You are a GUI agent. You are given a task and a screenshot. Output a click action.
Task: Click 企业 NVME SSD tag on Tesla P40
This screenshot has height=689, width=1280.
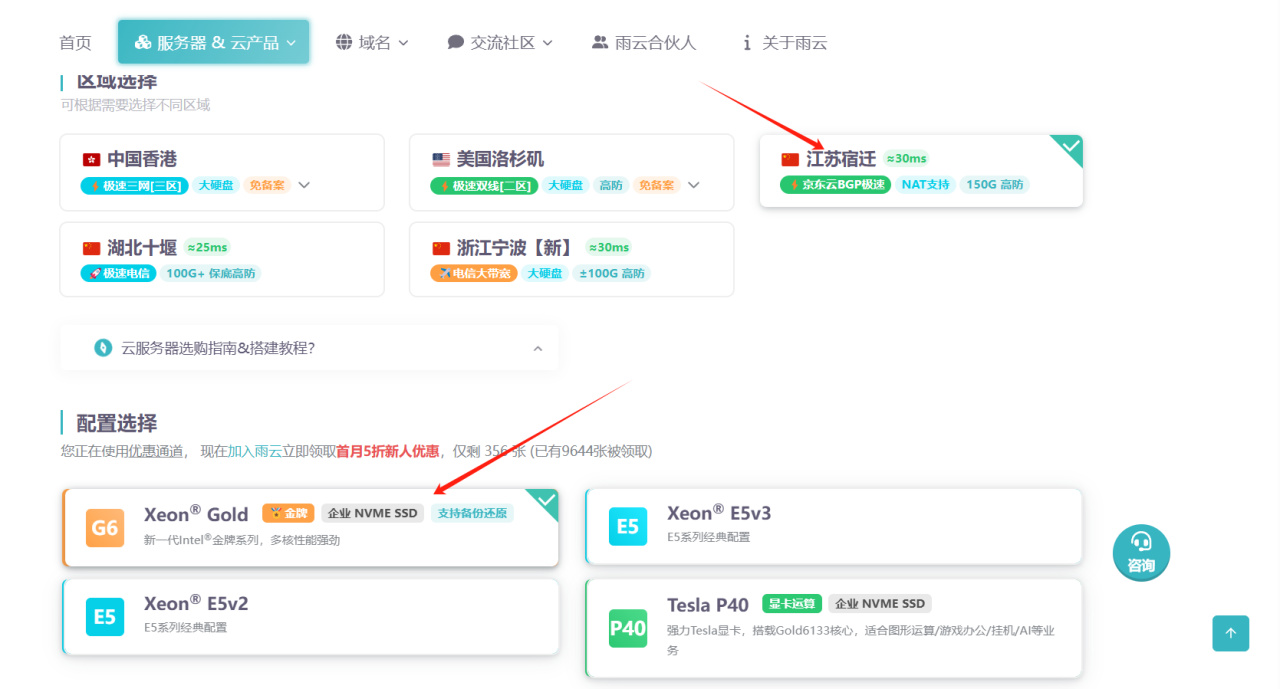tap(880, 604)
